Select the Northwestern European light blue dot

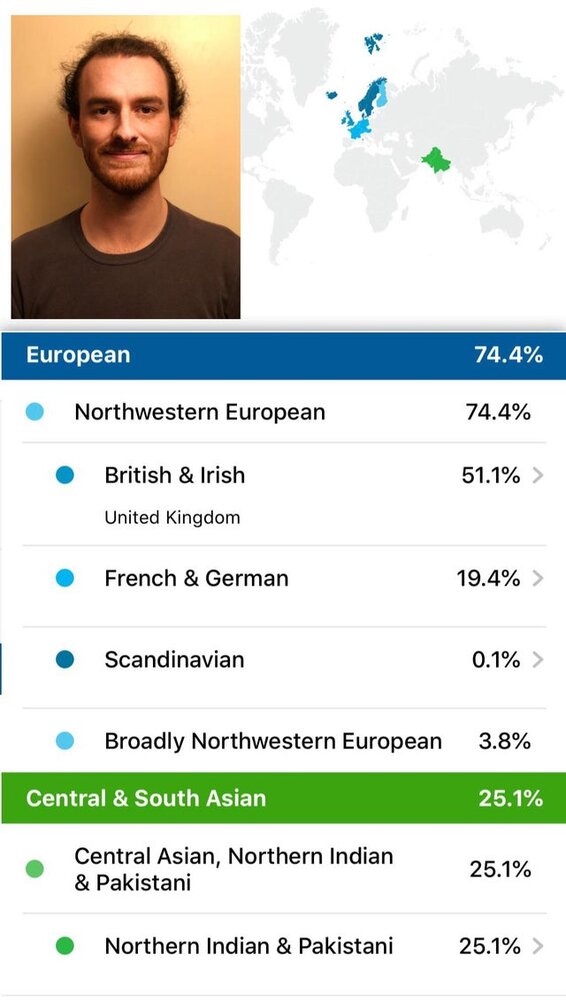click(34, 411)
